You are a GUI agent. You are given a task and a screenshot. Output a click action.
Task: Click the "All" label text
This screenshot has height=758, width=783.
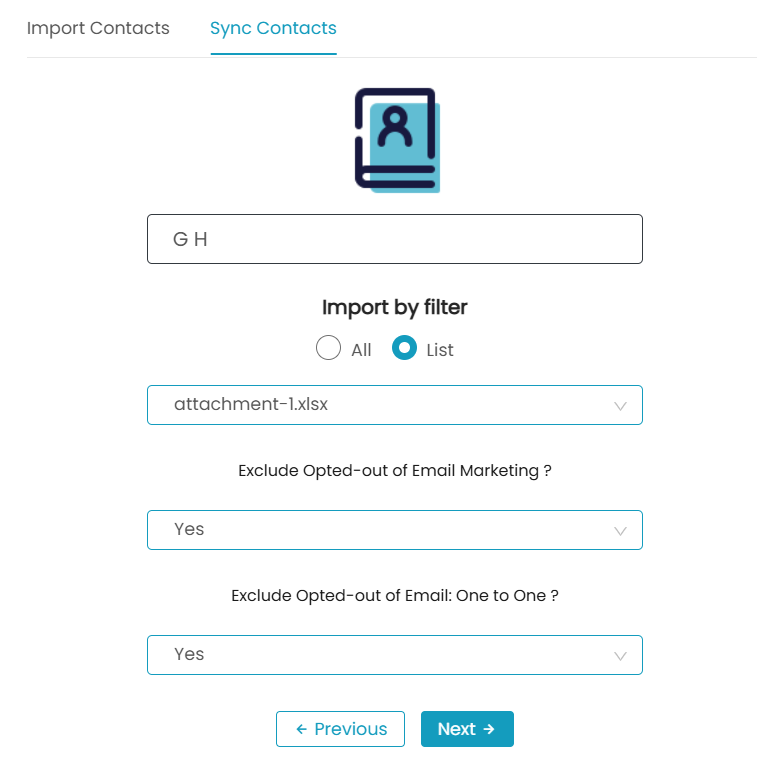pyautogui.click(x=361, y=350)
